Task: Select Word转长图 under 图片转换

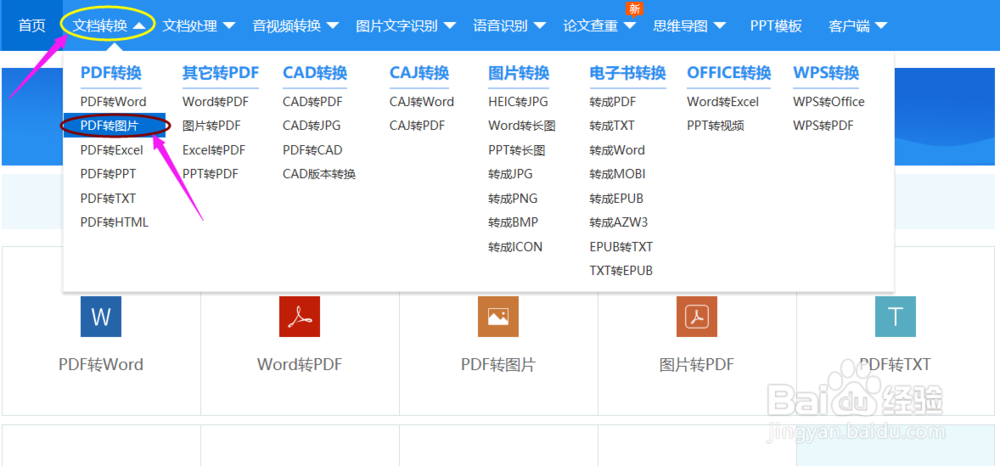Action: [522, 126]
